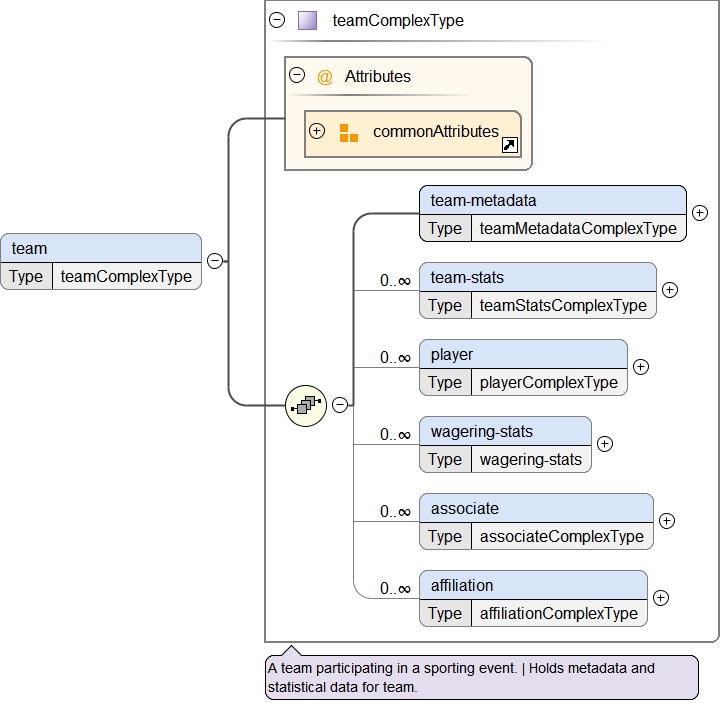Image resolution: width=721 pixels, height=703 pixels.
Task: Click the commonAttributes group icon
Action: pos(348,133)
